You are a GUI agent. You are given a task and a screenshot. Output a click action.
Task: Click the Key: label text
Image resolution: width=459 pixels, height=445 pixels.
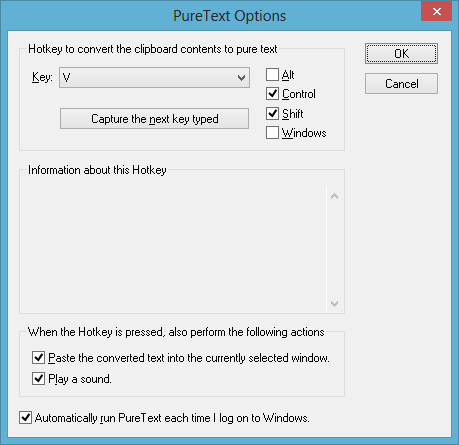coord(42,77)
